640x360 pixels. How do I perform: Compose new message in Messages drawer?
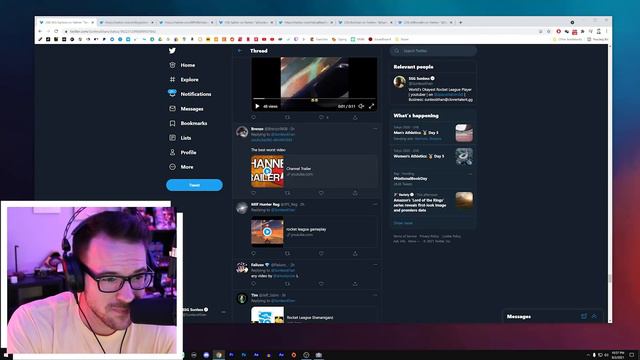click(584, 316)
